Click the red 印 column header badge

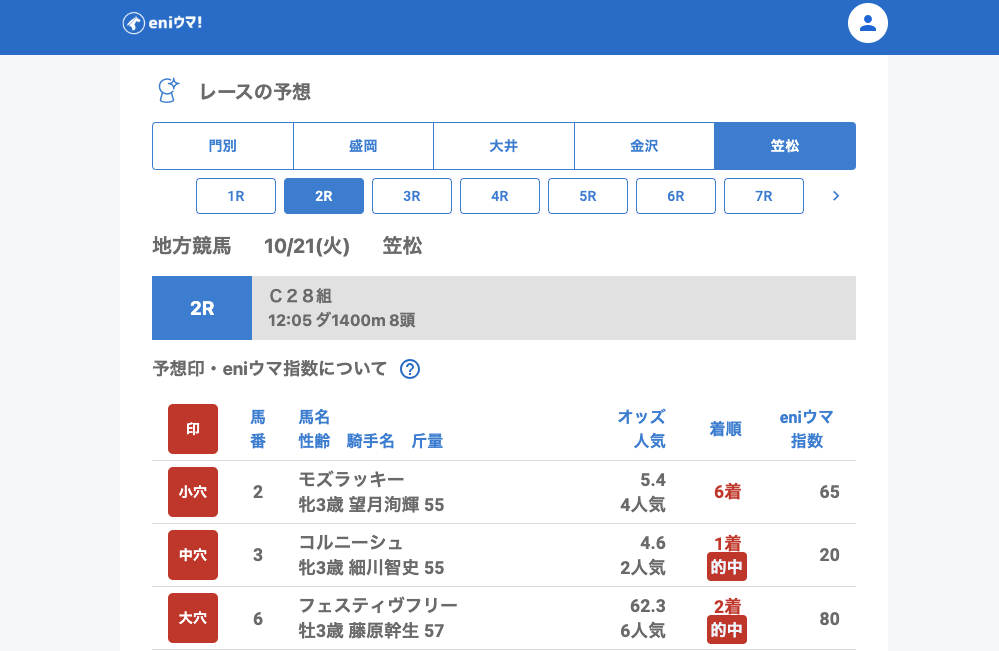coord(193,429)
